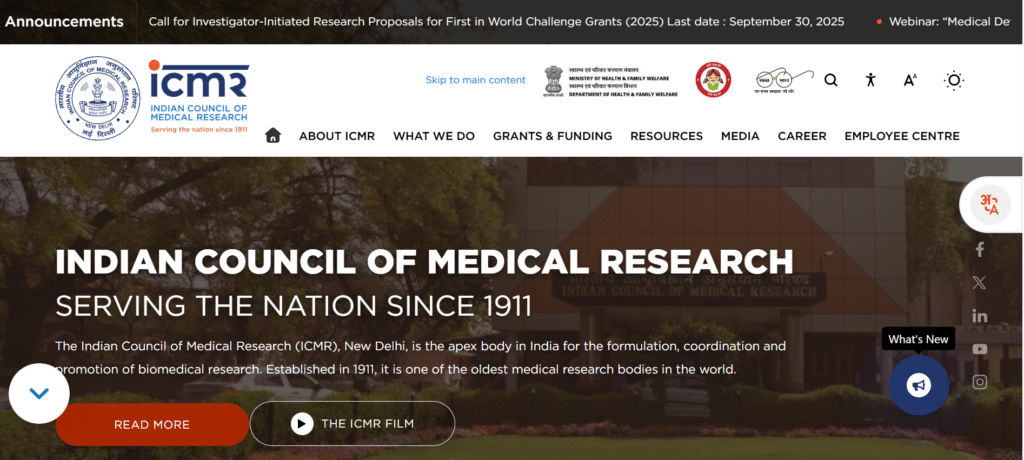The width and height of the screenshot is (1024, 460).
Task: Open the Webinar announcement in ticker
Action: [949, 22]
